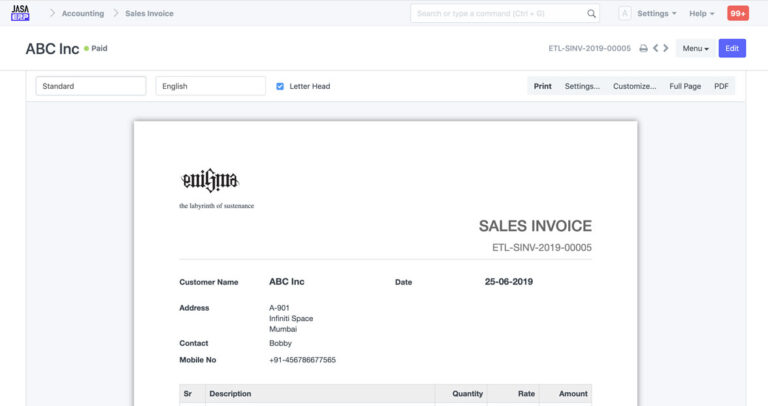Expand the Menu dropdown button
768x406 pixels.
(x=695, y=48)
